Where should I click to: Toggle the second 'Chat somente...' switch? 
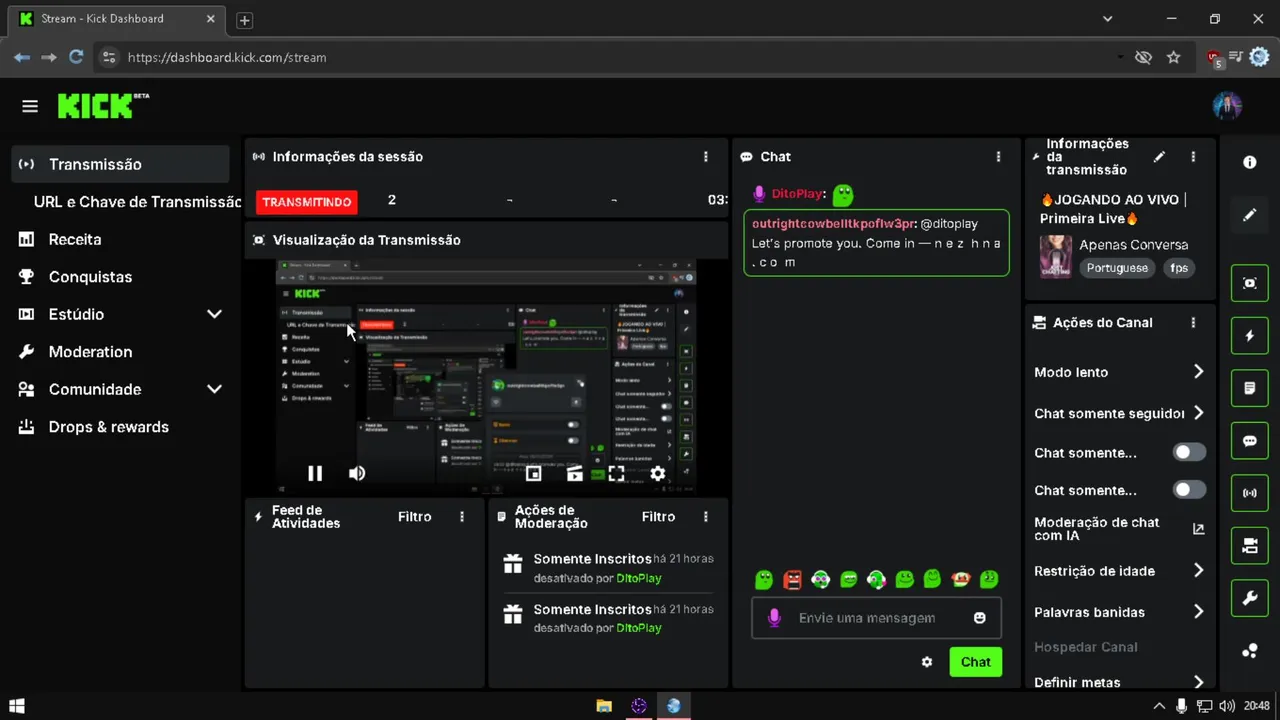[1189, 490]
